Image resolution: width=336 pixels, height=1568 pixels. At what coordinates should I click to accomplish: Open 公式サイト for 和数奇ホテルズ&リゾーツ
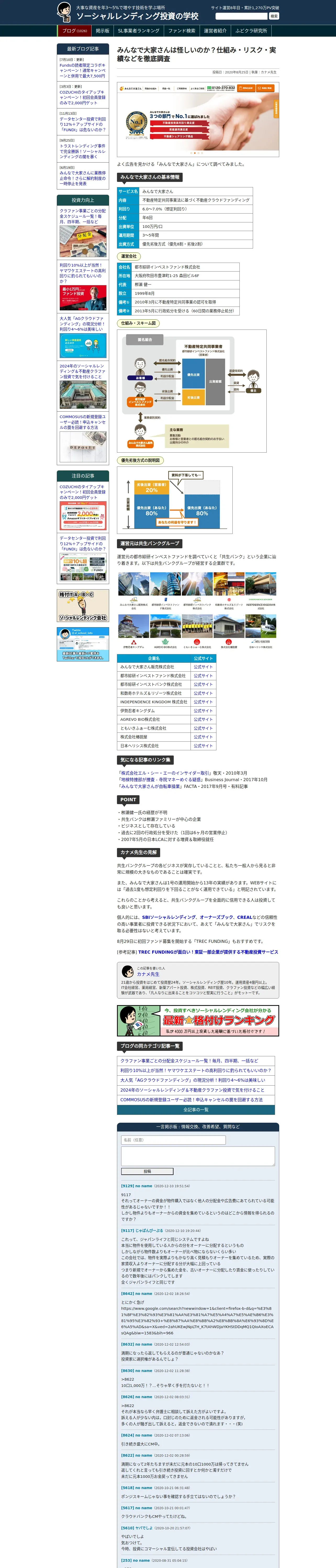click(x=203, y=693)
